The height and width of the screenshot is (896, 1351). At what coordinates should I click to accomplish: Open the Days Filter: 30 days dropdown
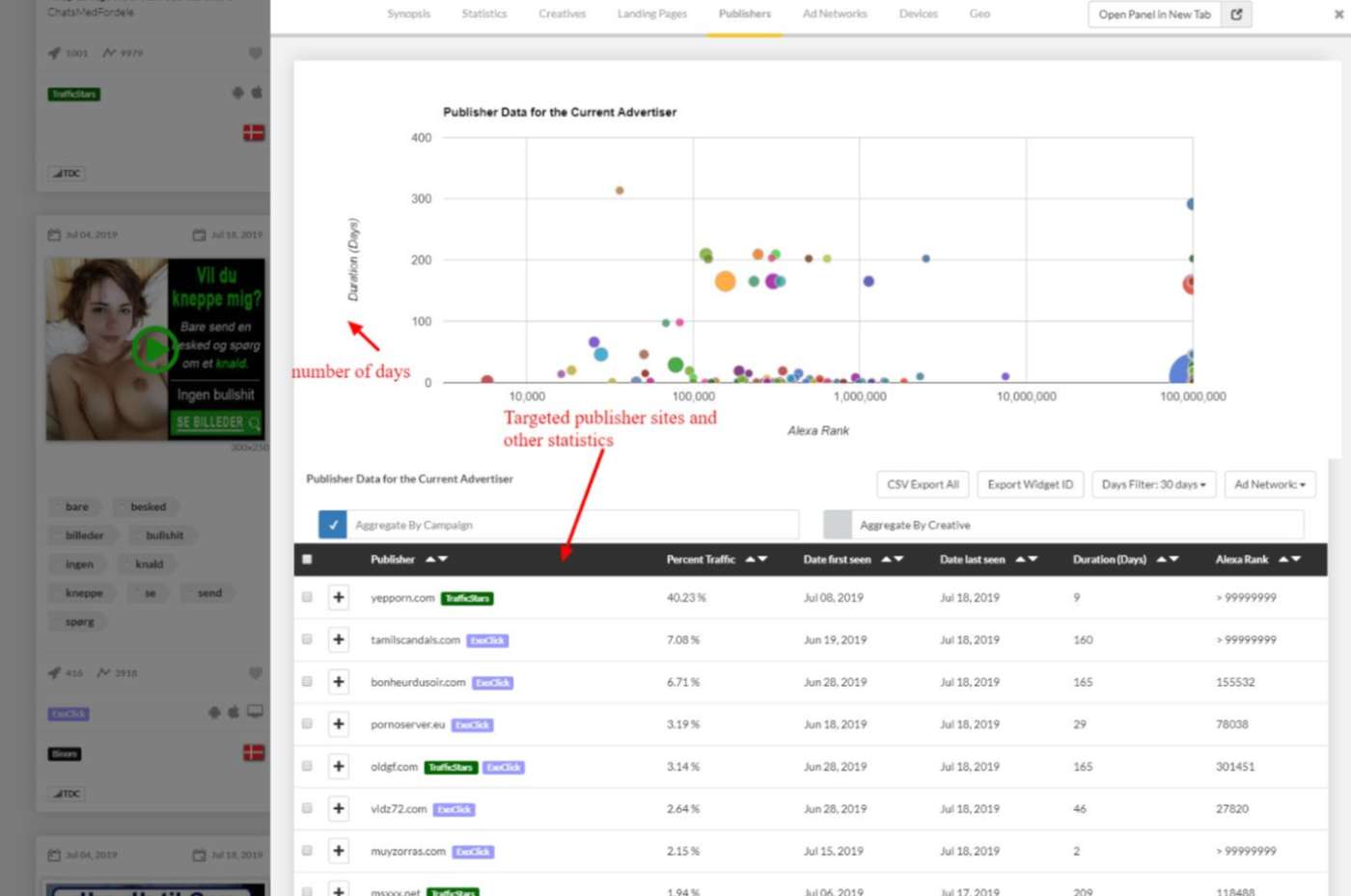1153,484
